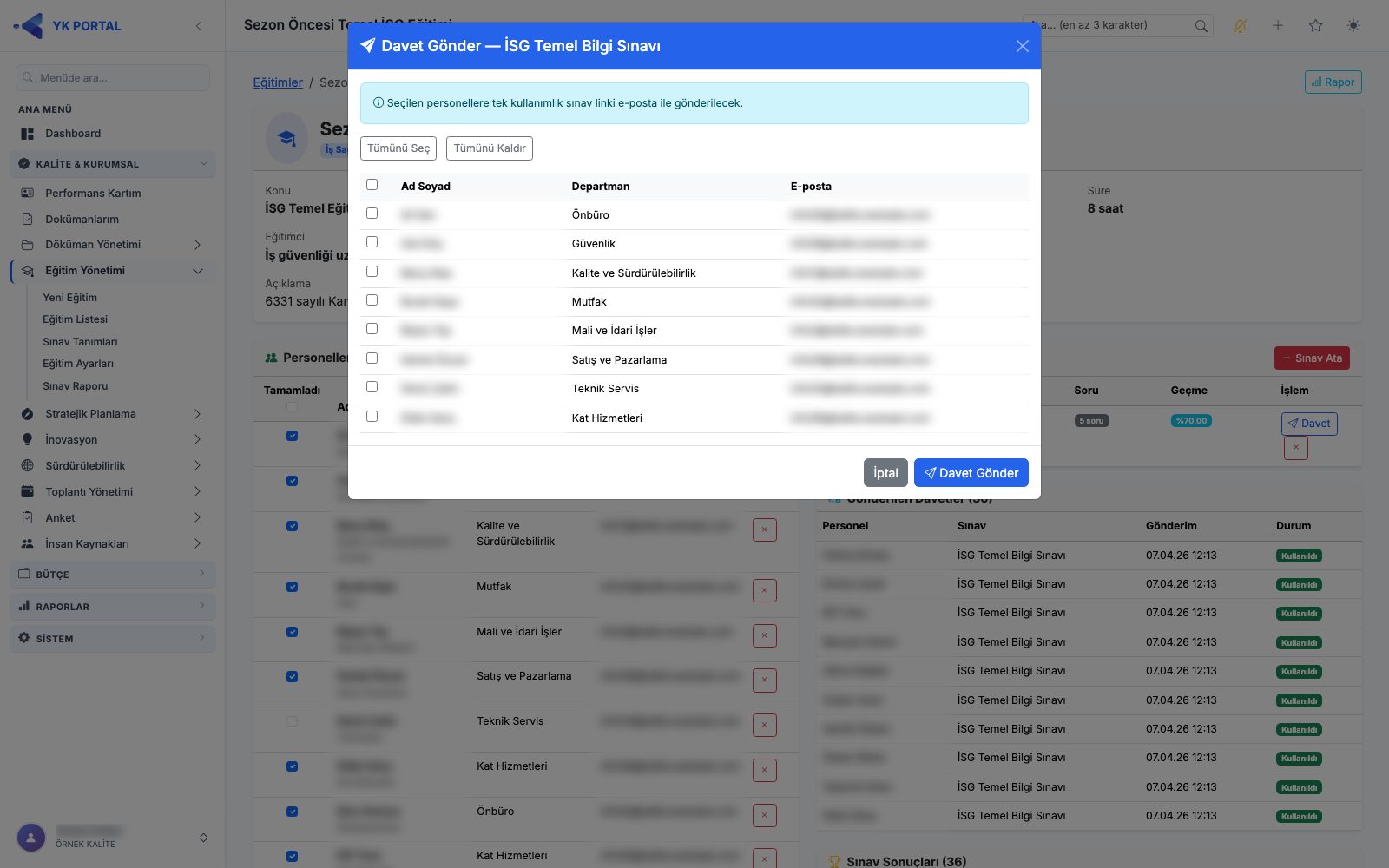This screenshot has height=868, width=1389.
Task: Collapse sidebar with the left chevron icon
Action: (x=199, y=26)
